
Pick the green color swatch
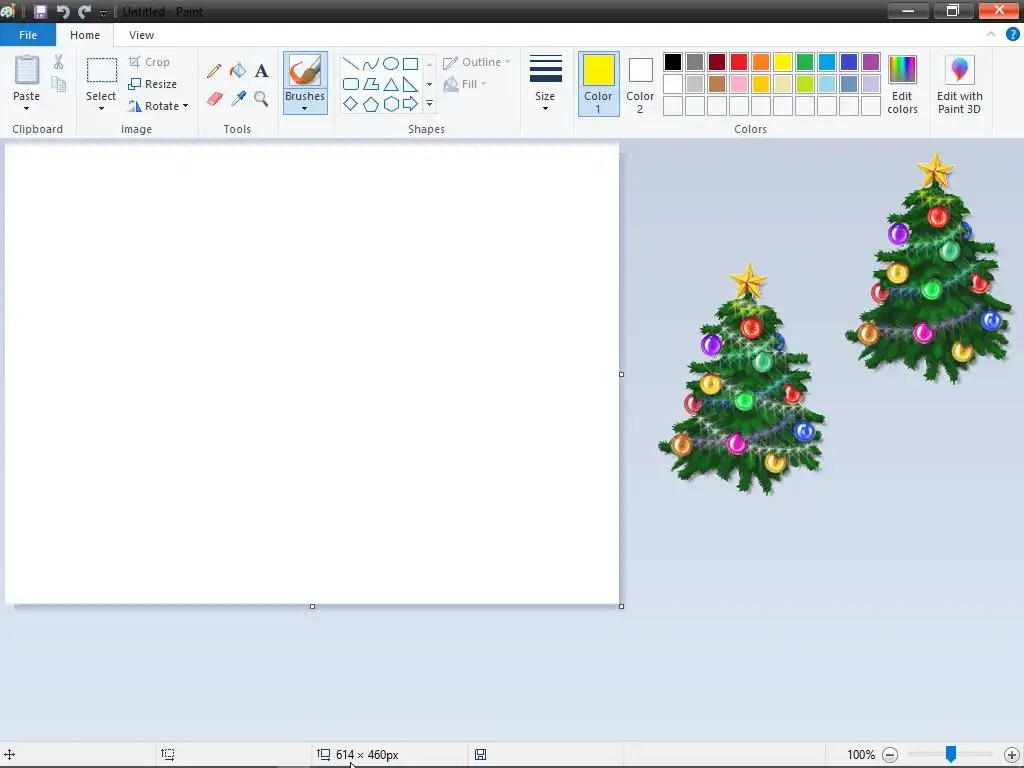805,62
